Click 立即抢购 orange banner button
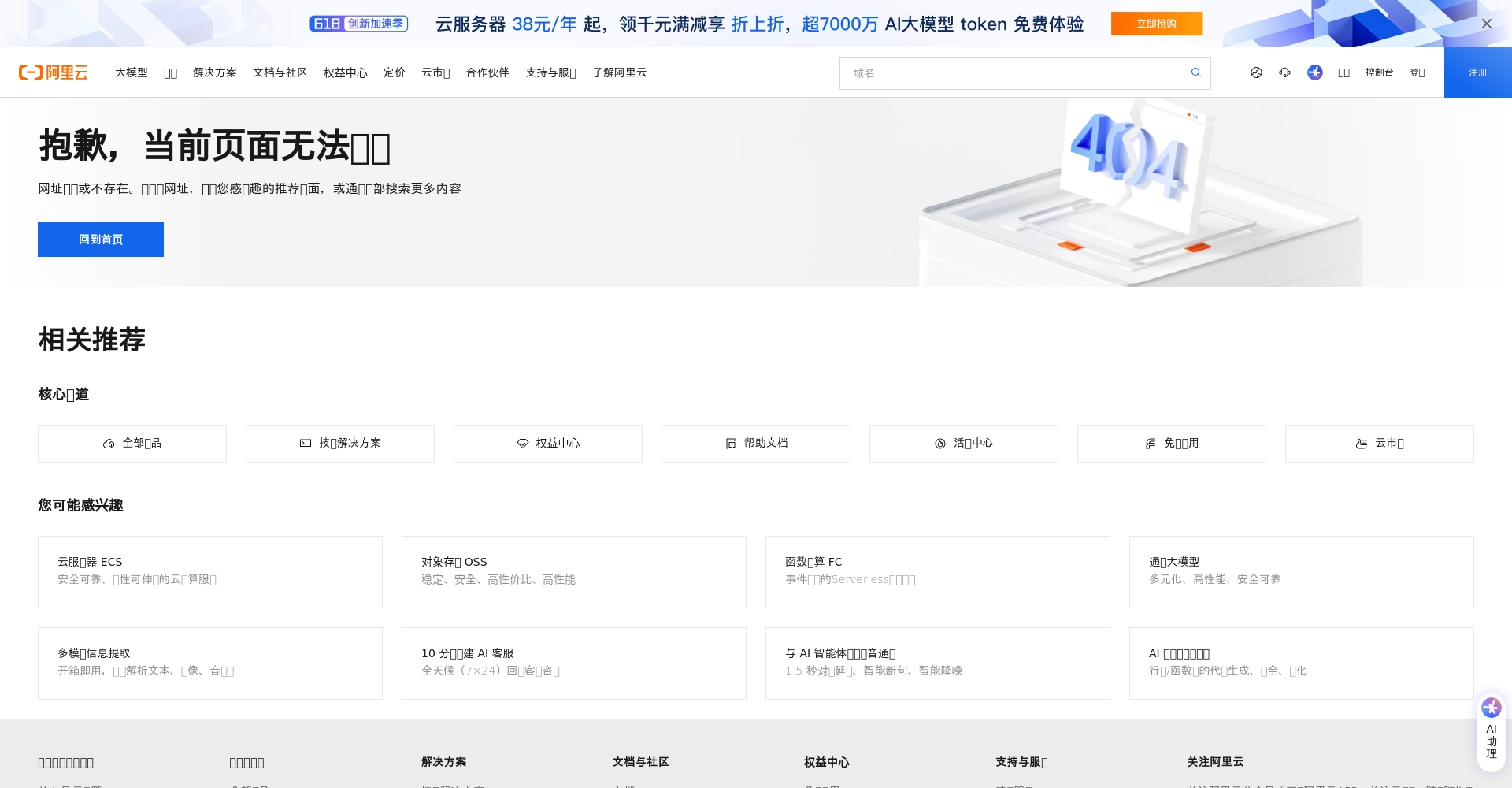1512x788 pixels. 1156,24
